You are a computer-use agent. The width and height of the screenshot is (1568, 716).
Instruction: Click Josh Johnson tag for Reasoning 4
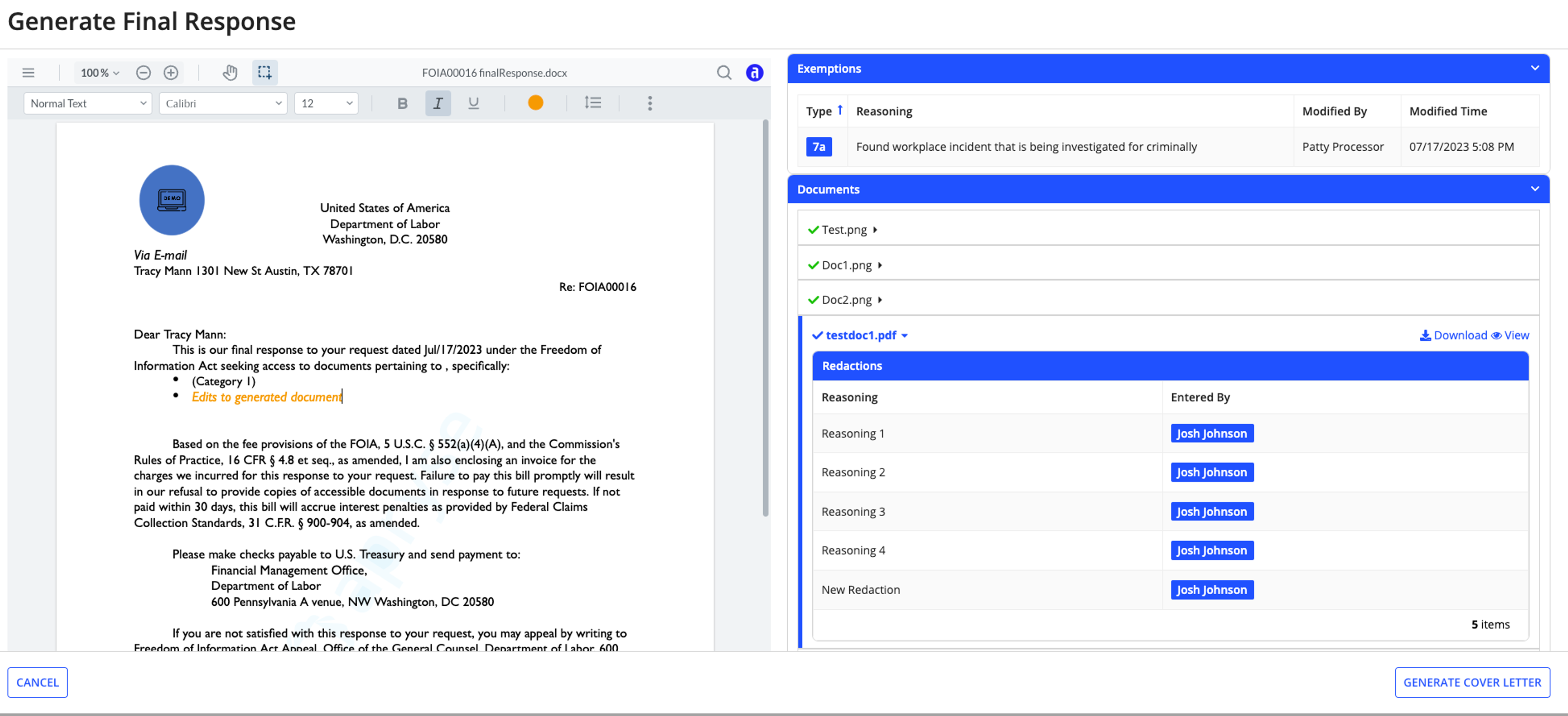click(x=1211, y=551)
